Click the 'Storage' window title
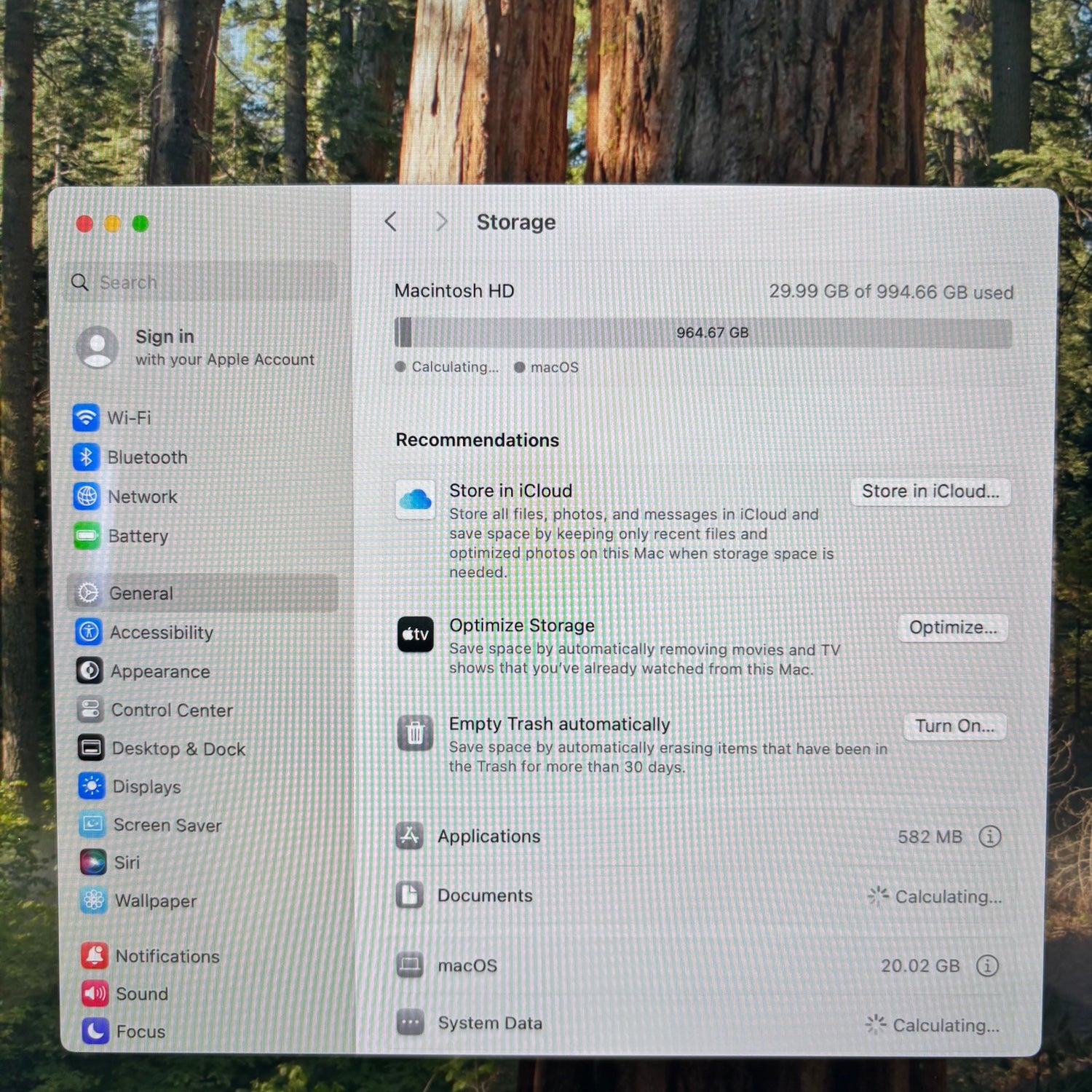The image size is (1092, 1092). 516,222
